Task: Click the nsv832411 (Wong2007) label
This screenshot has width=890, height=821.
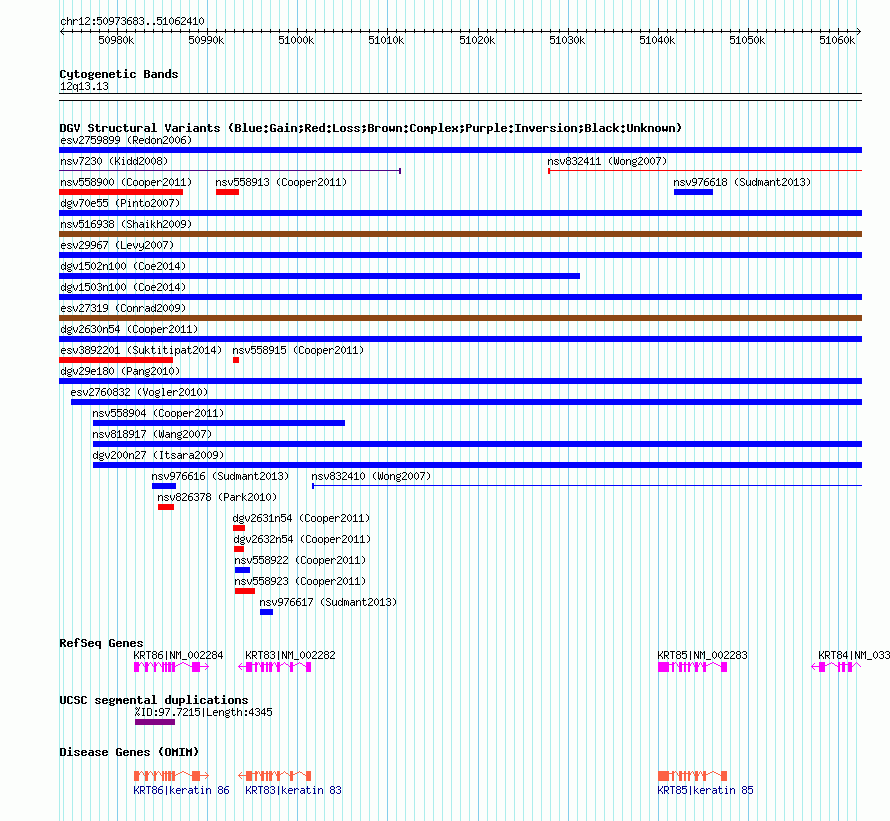Action: tap(607, 161)
